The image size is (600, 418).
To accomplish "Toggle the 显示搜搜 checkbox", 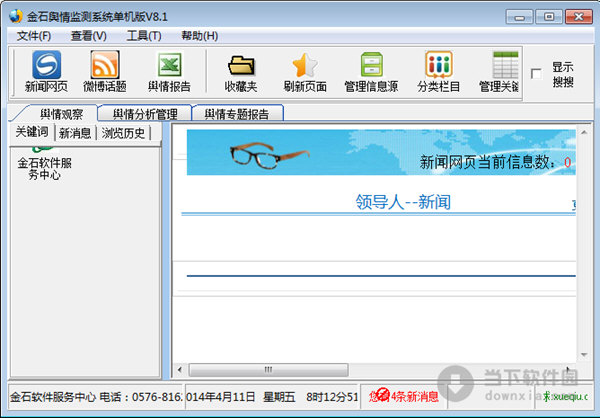I will point(536,73).
